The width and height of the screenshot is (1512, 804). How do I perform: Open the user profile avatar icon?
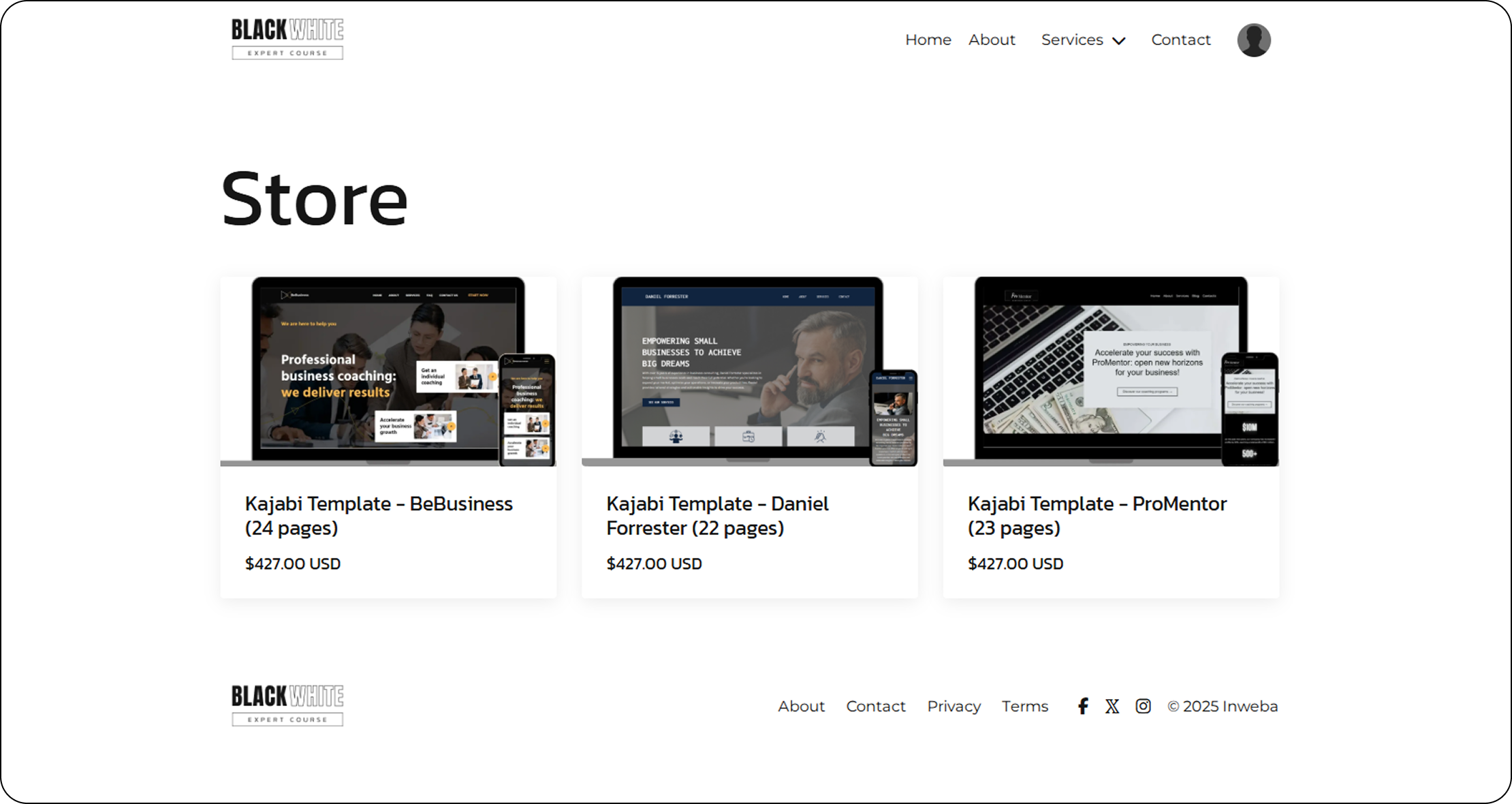coord(1254,40)
